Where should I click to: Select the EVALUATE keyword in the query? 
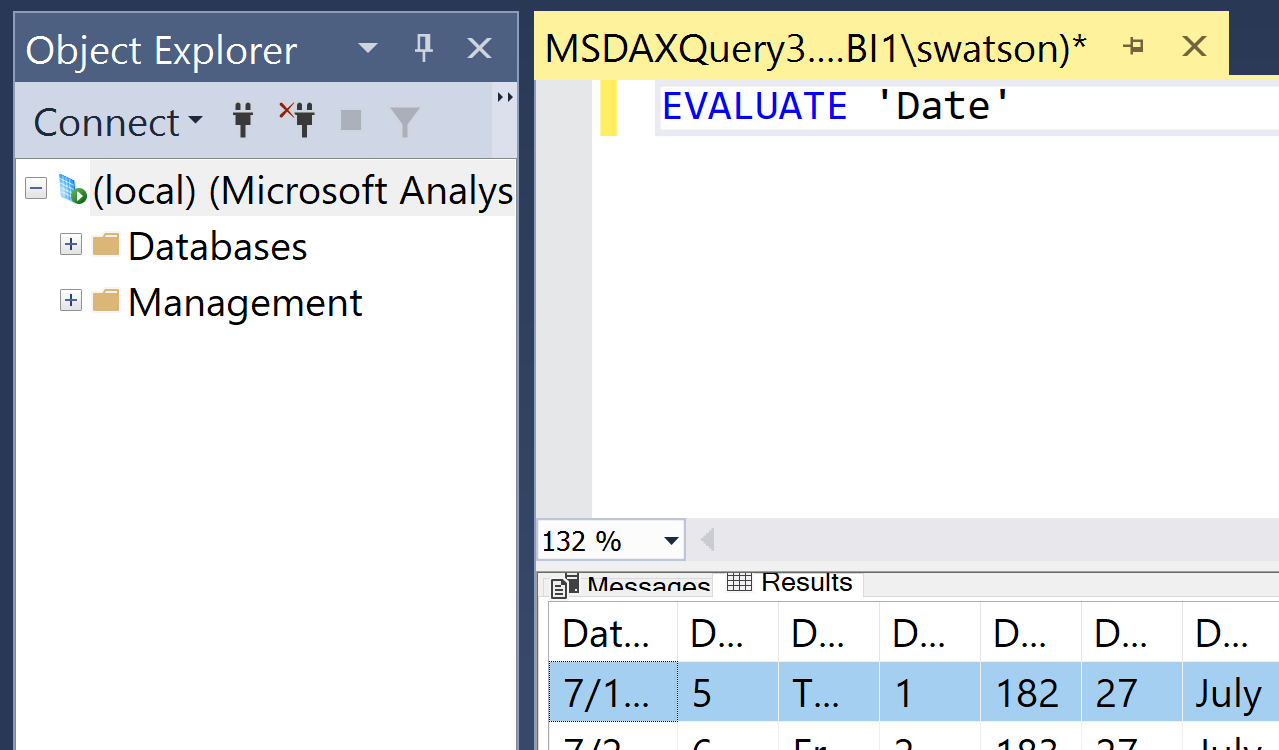[x=754, y=104]
